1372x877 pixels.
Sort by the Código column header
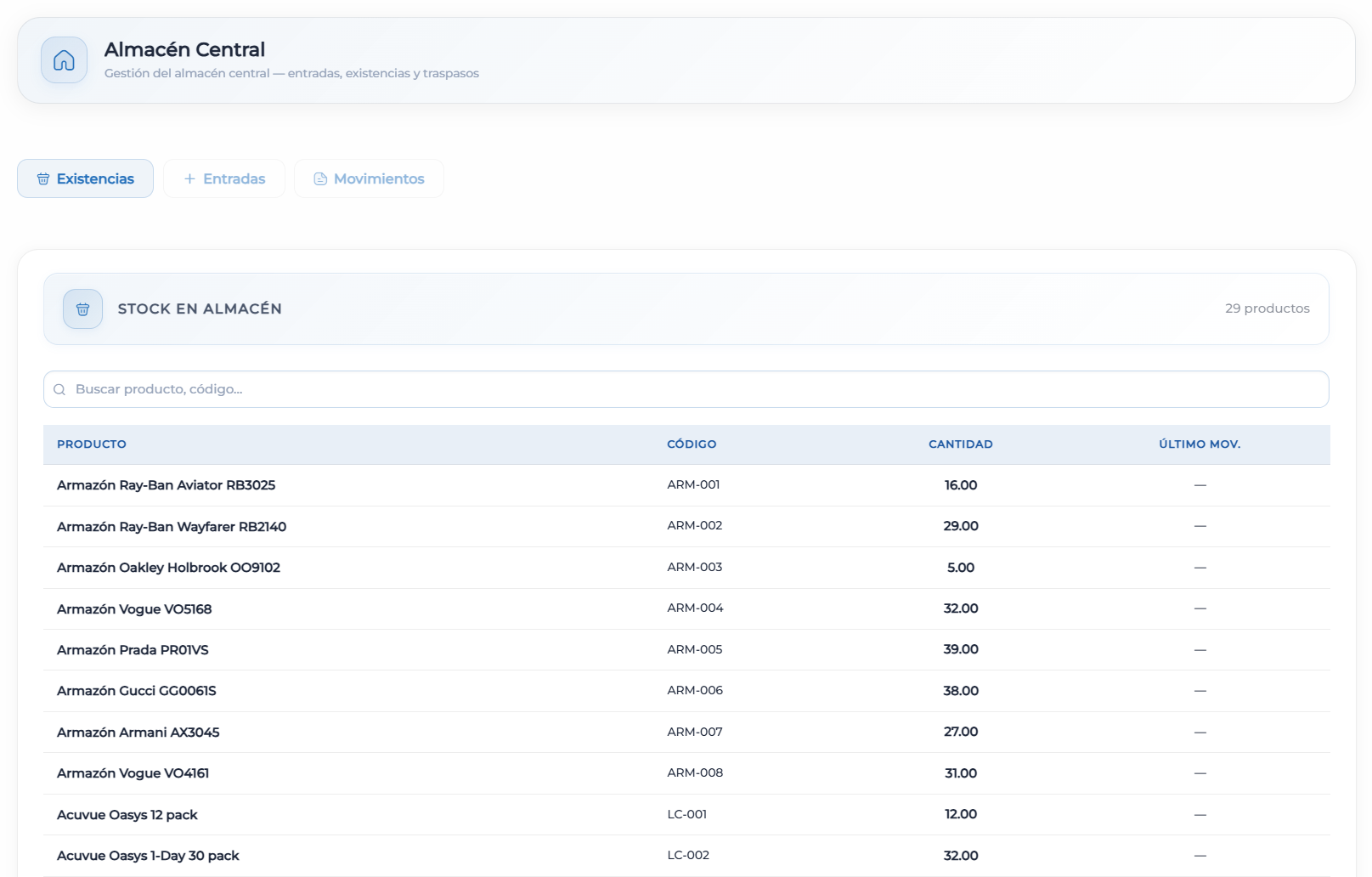tap(692, 444)
